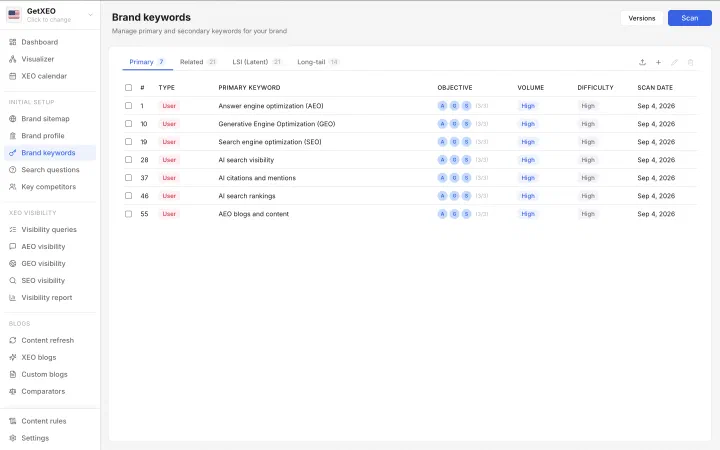Image resolution: width=720 pixels, height=450 pixels.
Task: Click the OBJECTIVE column header
Action: pyautogui.click(x=455, y=88)
